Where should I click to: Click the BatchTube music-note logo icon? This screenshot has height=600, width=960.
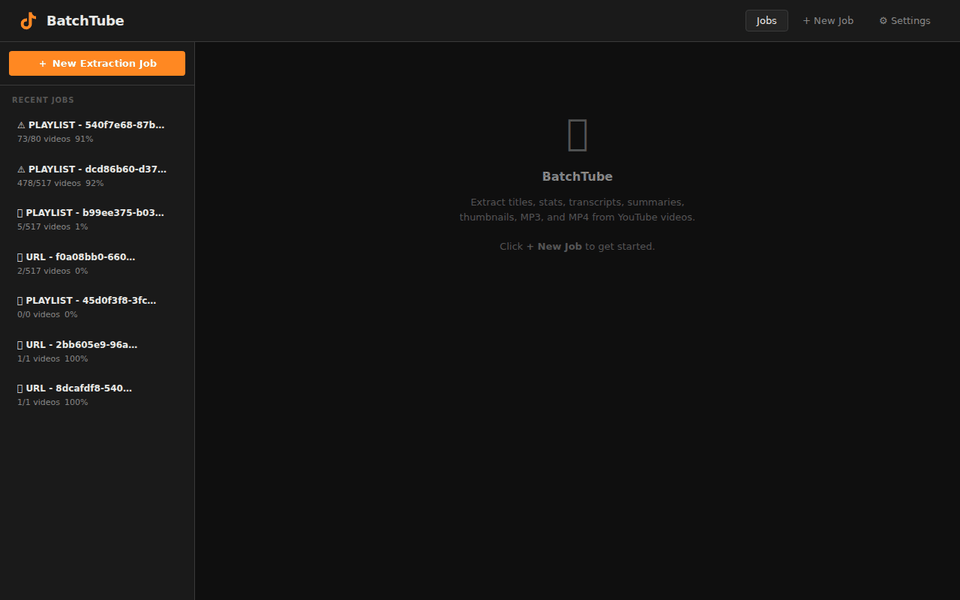[x=26, y=20]
